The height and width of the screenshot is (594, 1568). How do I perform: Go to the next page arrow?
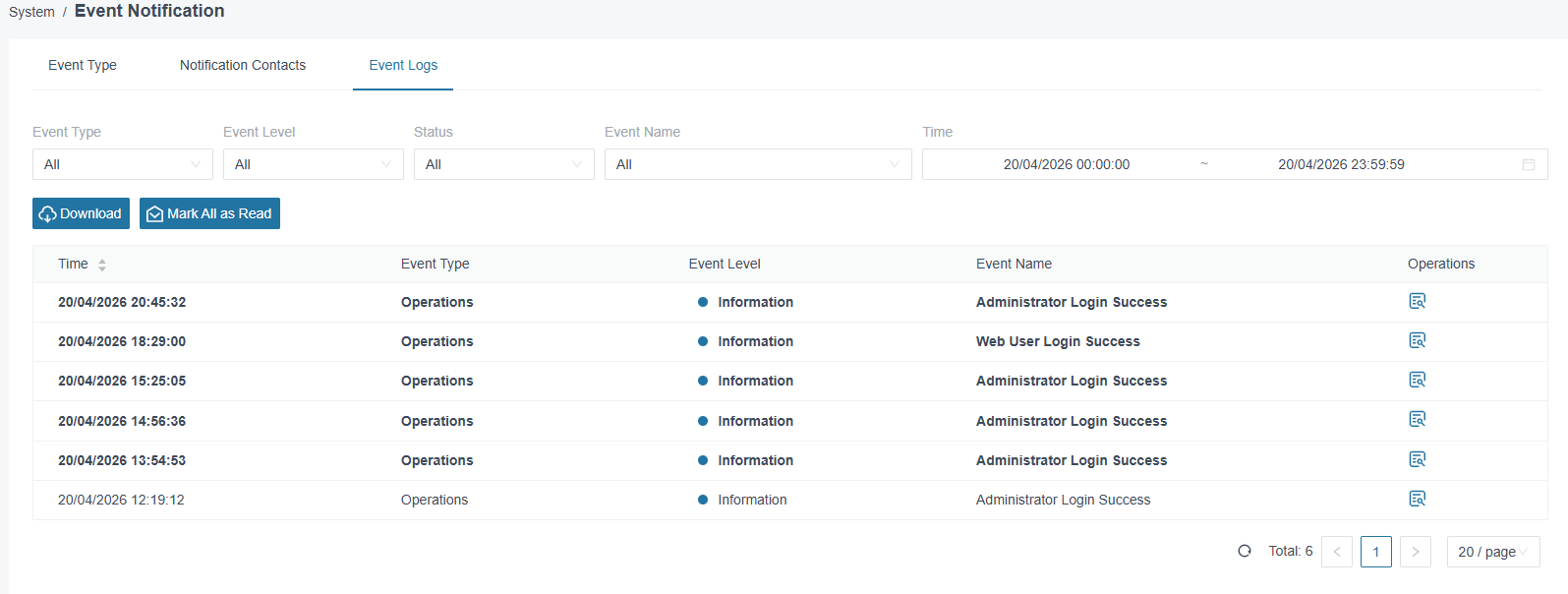click(x=1416, y=552)
